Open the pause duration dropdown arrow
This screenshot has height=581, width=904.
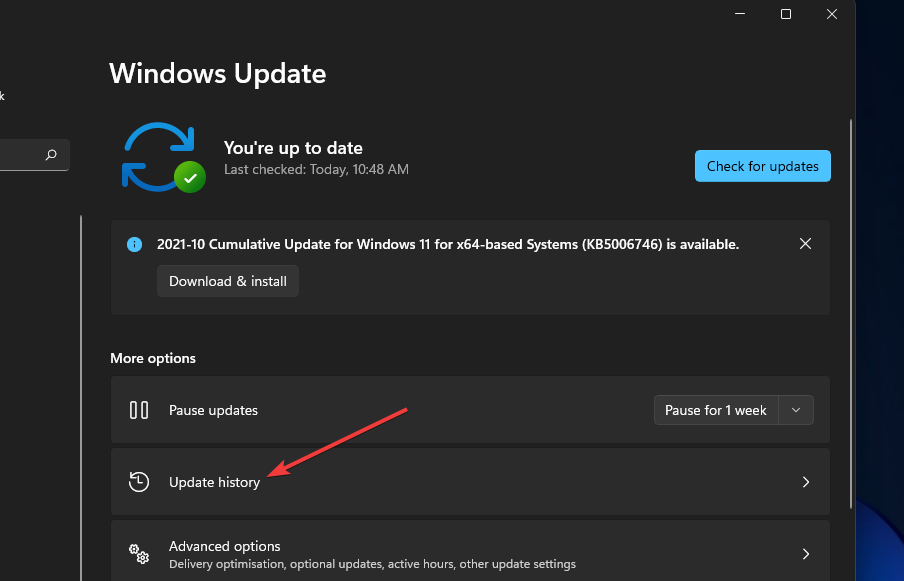point(796,410)
